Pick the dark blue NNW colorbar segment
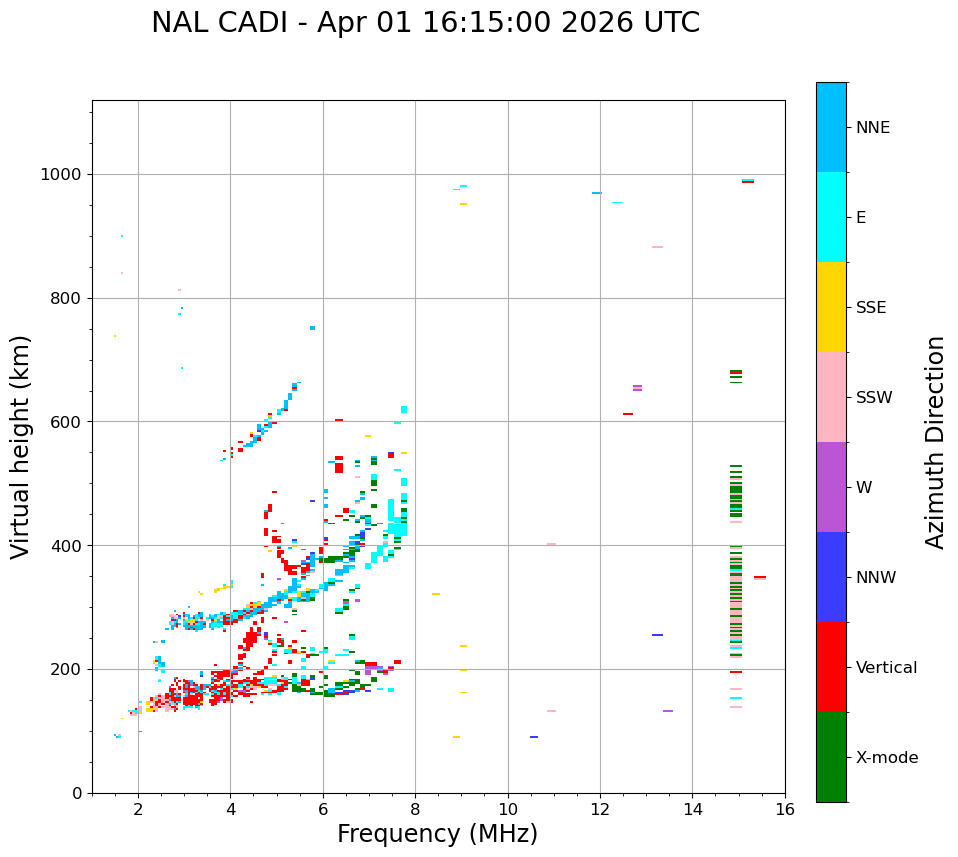958x857 pixels. click(x=831, y=577)
